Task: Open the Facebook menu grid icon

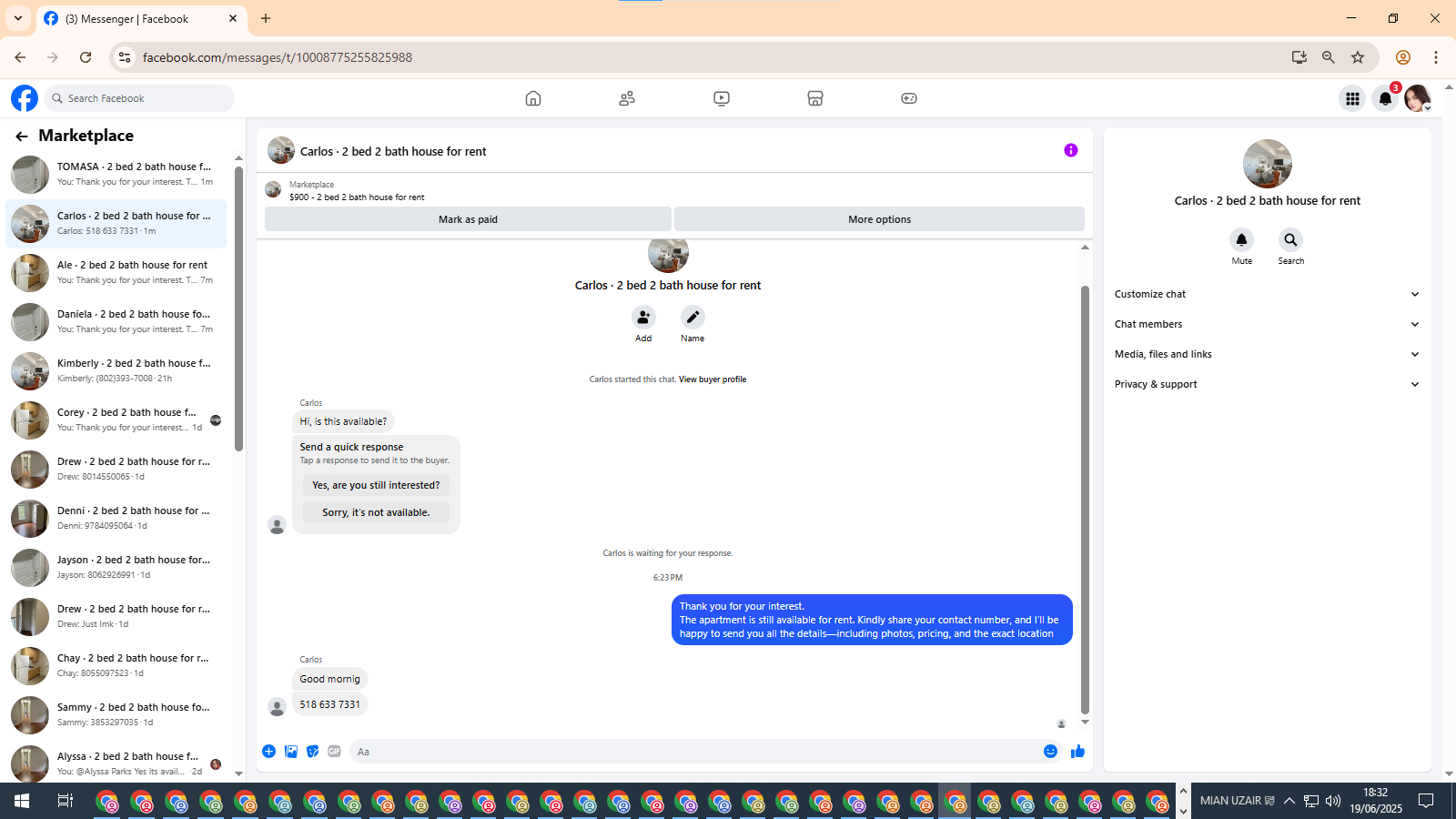Action: click(1352, 98)
